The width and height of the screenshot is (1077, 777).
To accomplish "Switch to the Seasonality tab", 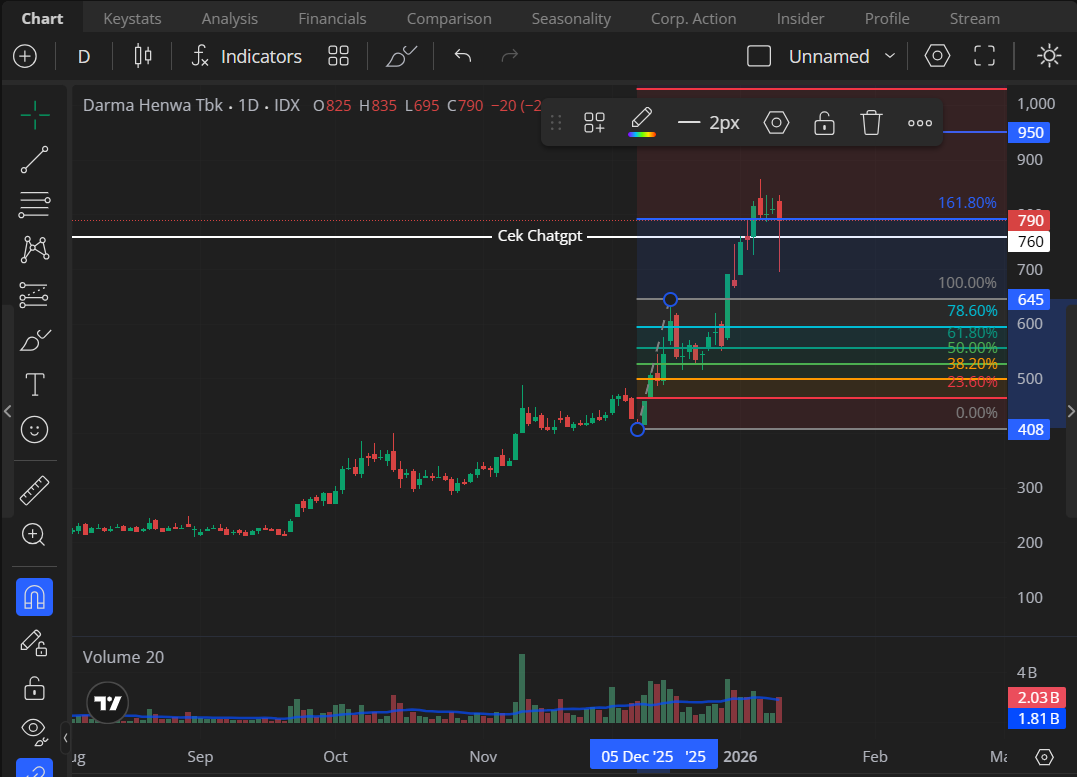I will point(571,19).
